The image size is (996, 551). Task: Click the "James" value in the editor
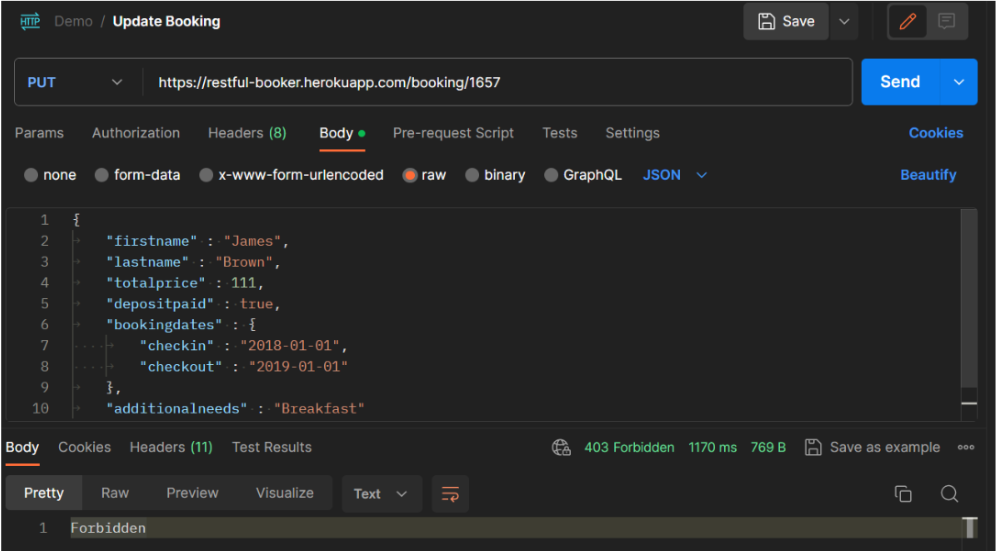(x=252, y=241)
